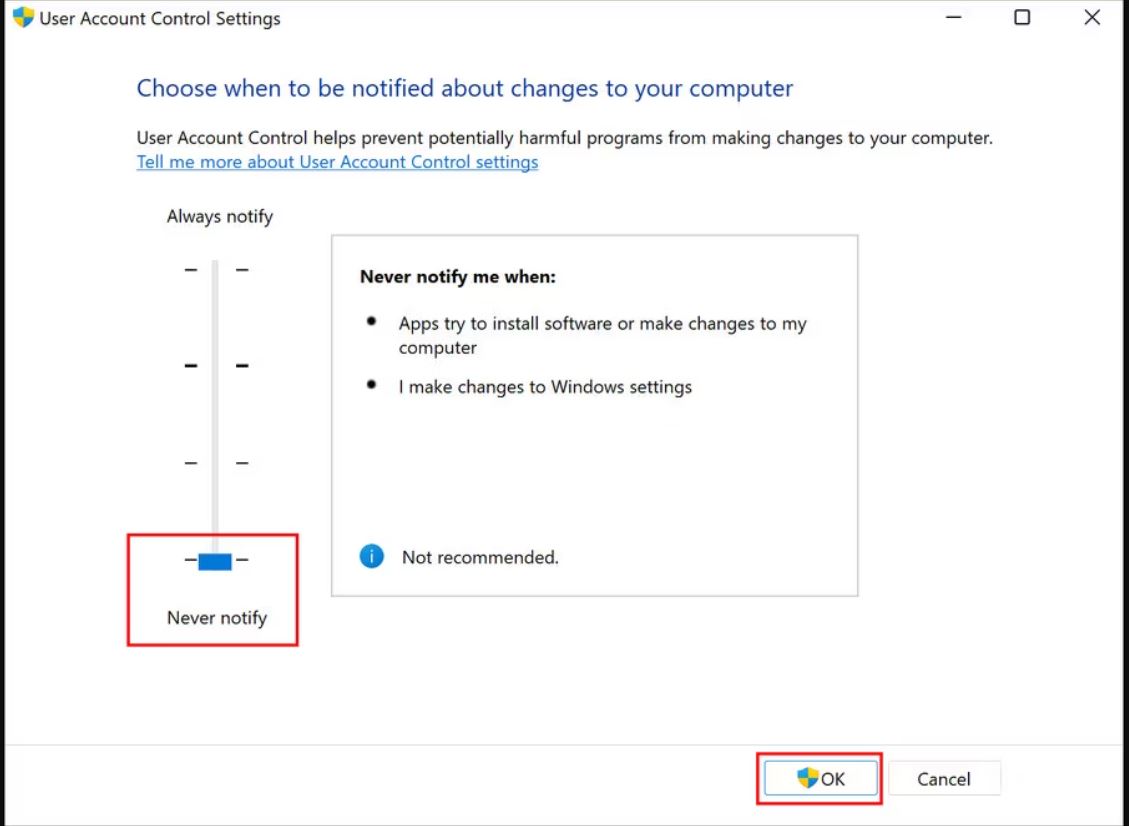Click the I make changes to Windows settings bullet

coord(545,387)
